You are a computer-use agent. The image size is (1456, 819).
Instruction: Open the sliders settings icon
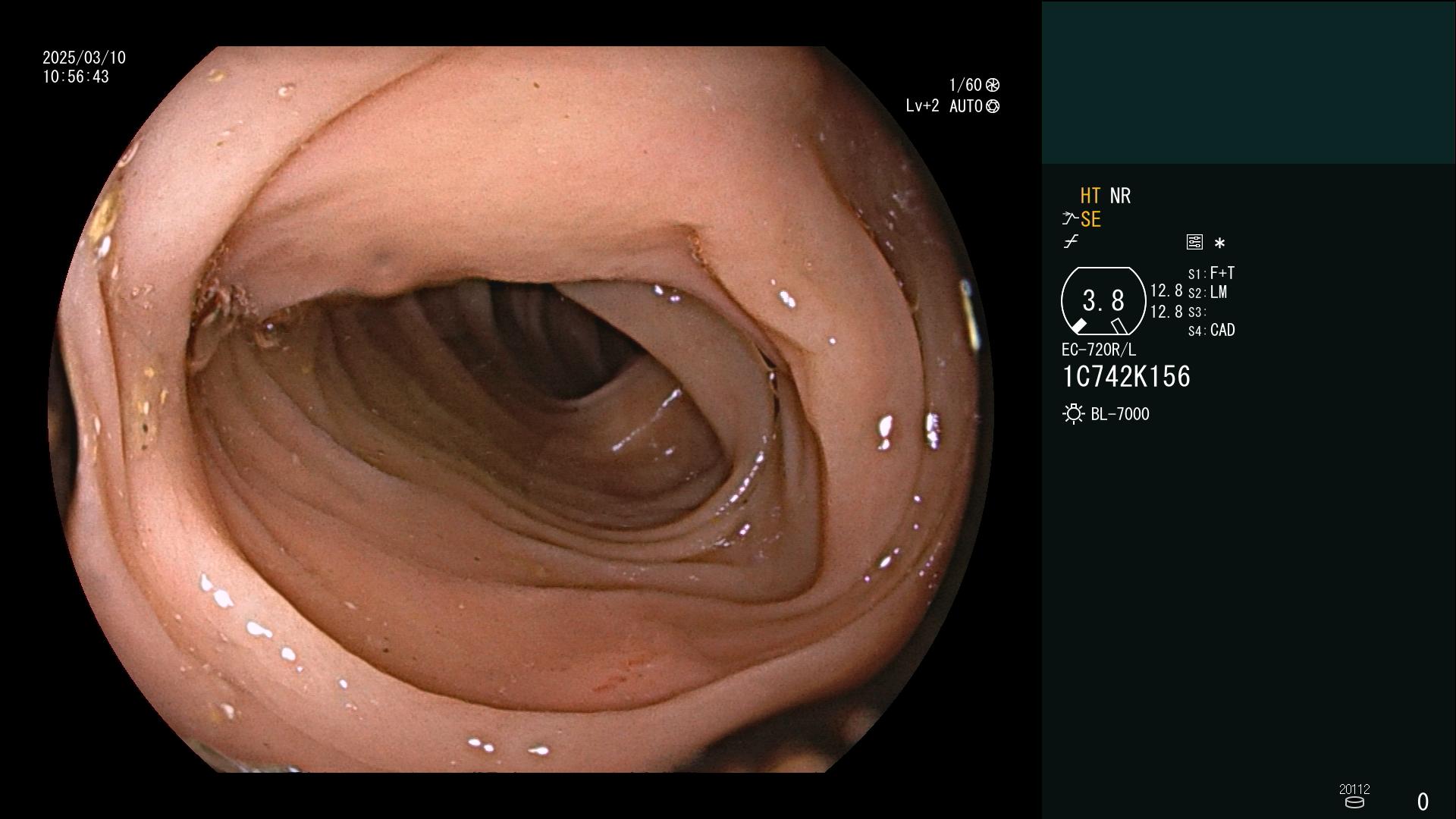click(1194, 242)
